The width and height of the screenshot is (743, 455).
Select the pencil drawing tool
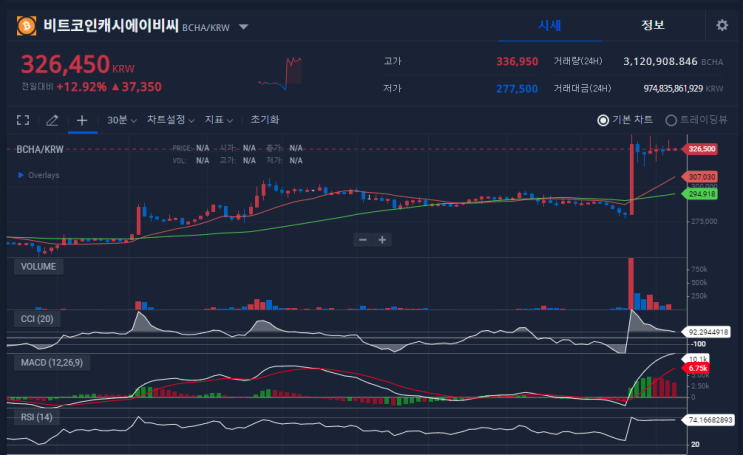tap(52, 120)
